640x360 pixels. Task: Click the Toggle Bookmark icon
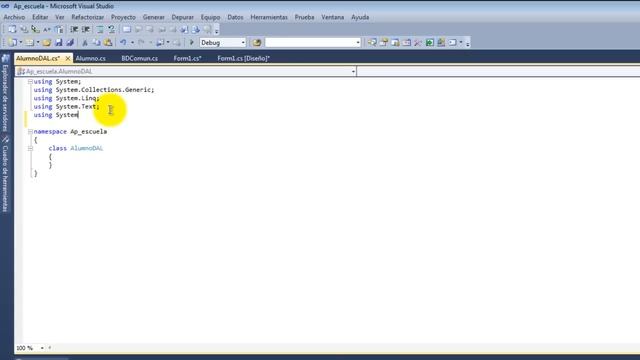127,29
